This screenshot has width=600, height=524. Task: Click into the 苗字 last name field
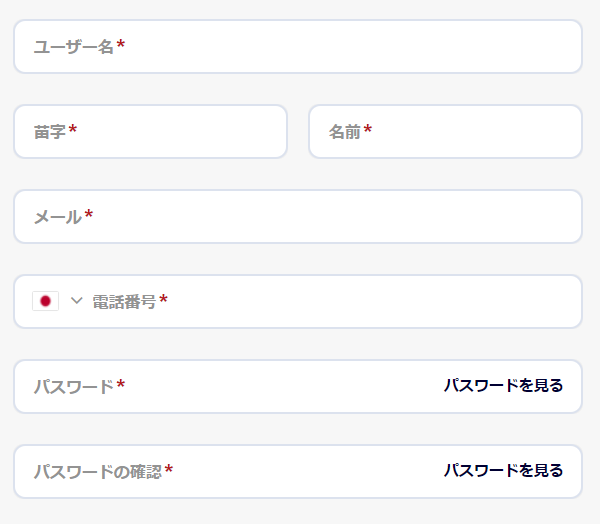click(150, 131)
